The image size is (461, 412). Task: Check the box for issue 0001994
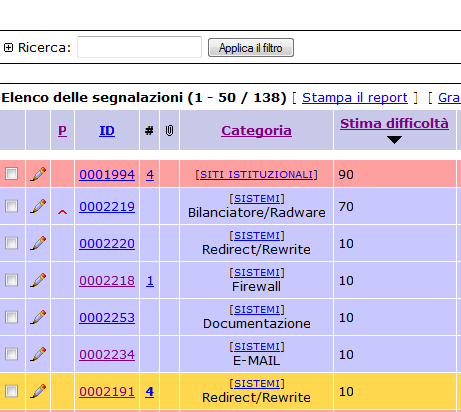point(12,174)
